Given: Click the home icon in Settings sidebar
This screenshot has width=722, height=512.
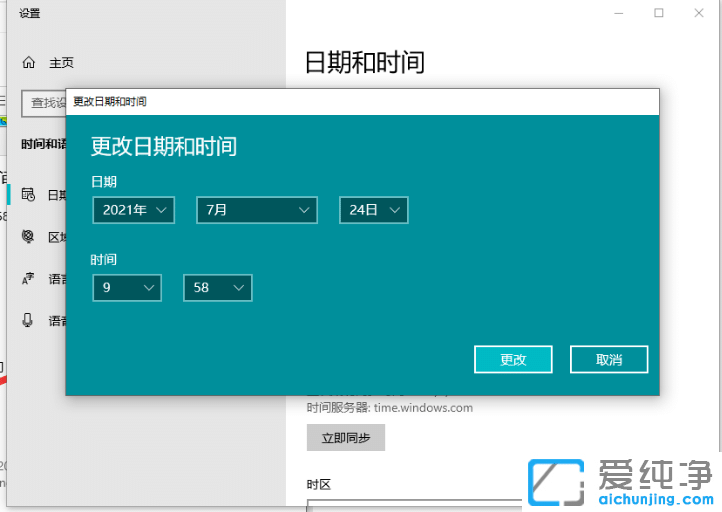Looking at the screenshot, I should click(x=29, y=62).
